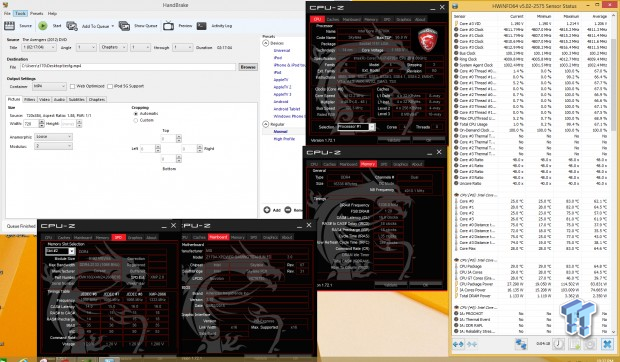Open the Angle dropdown
Viewport: 620px width, 362px height.
click(x=86, y=47)
